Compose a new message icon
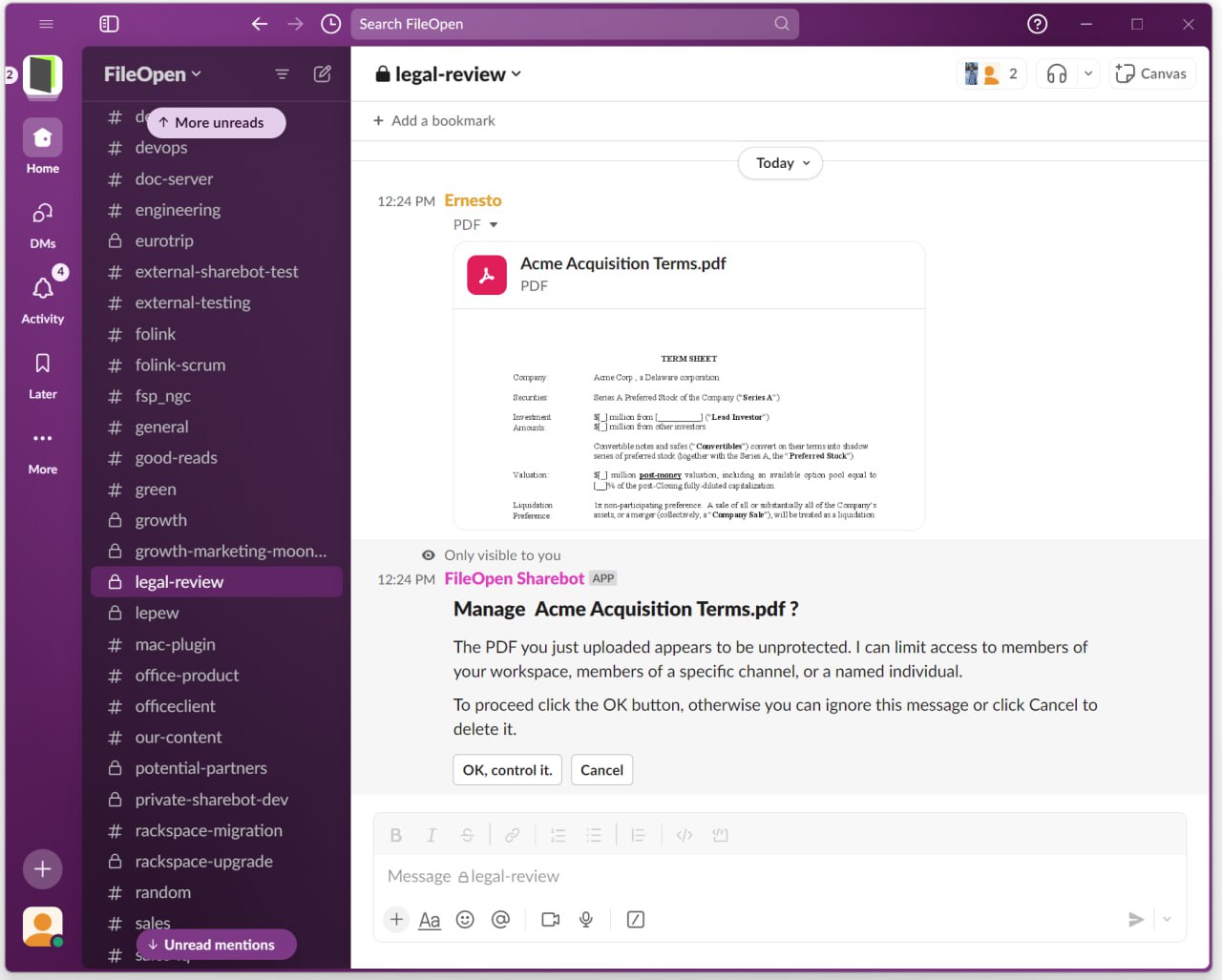 [x=323, y=73]
